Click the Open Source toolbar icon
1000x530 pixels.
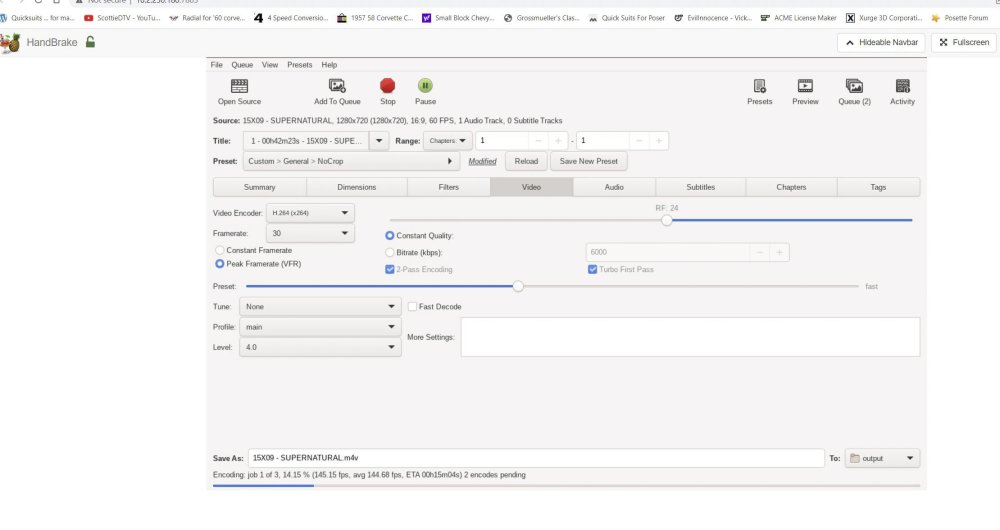tap(239, 86)
